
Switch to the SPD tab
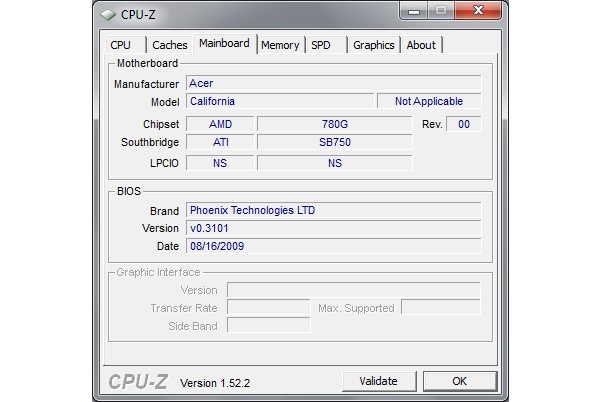coord(325,45)
